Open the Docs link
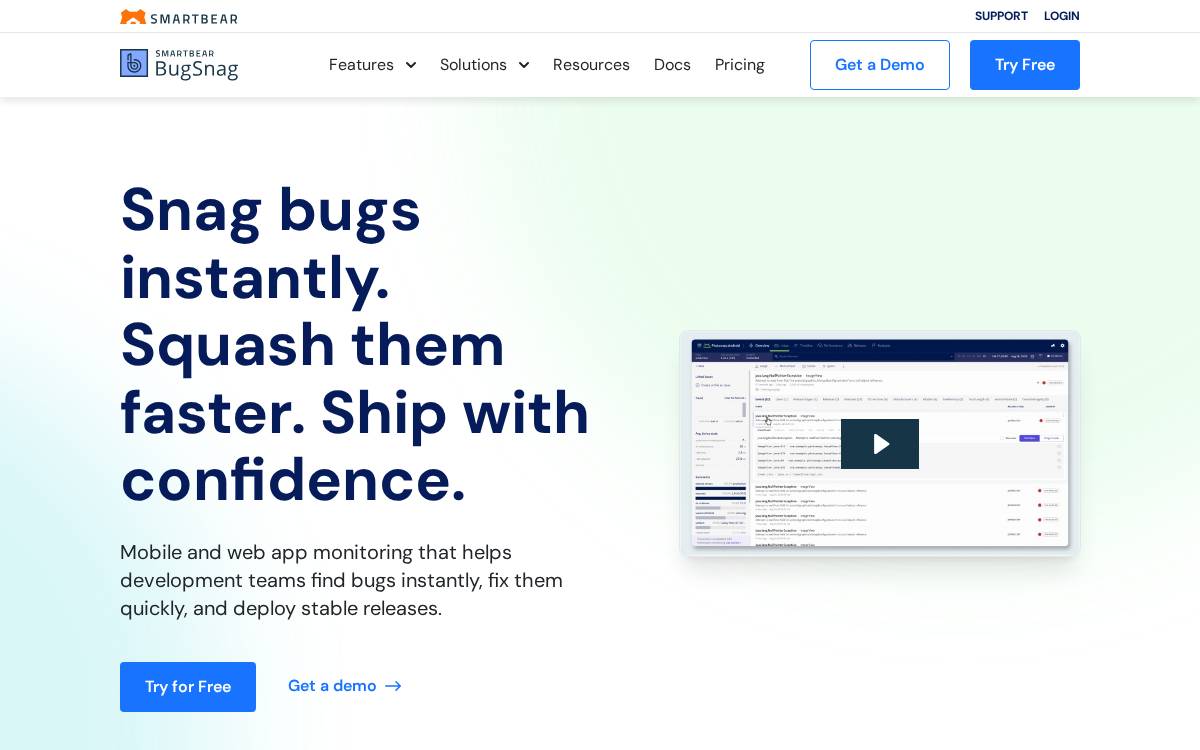Viewport: 1200px width, 750px height. click(x=672, y=65)
